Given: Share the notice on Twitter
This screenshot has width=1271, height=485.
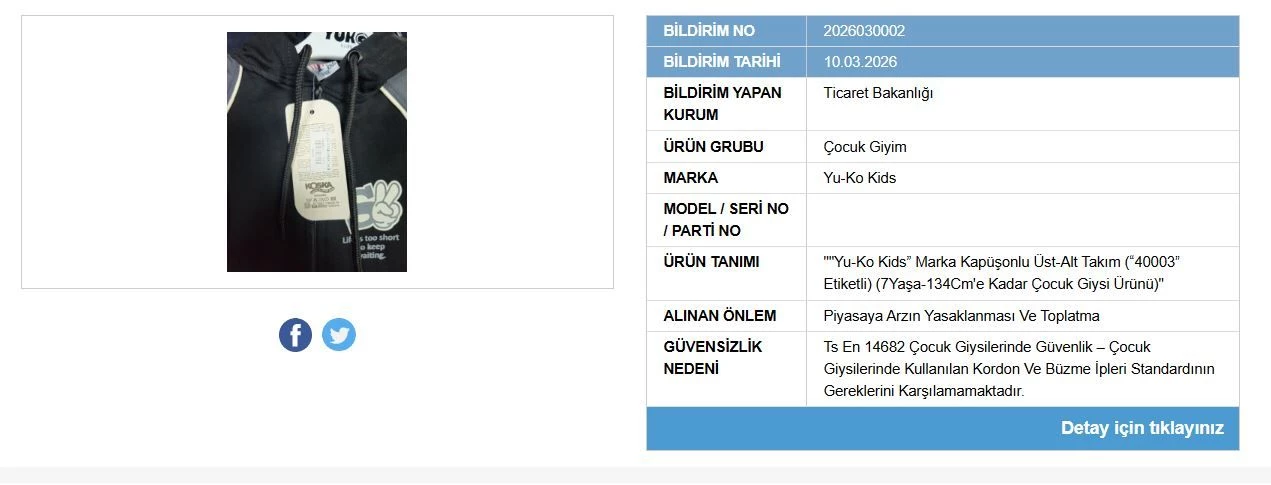Looking at the screenshot, I should tap(339, 335).
